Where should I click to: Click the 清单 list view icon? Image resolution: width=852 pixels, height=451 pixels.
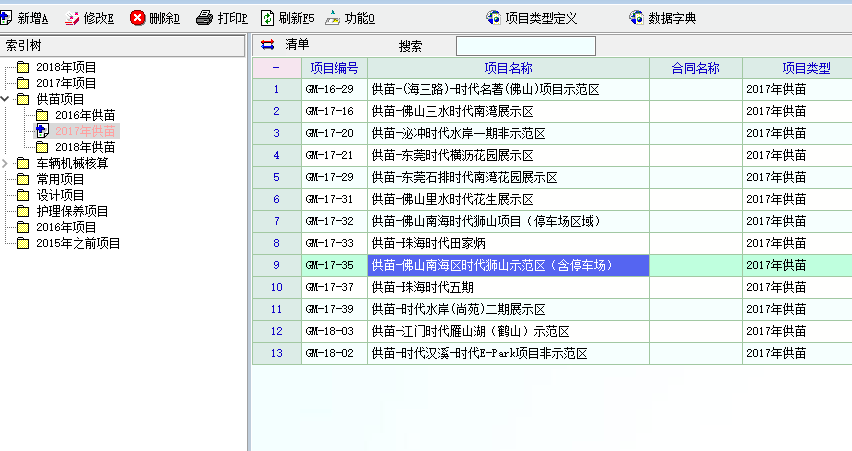(267, 45)
